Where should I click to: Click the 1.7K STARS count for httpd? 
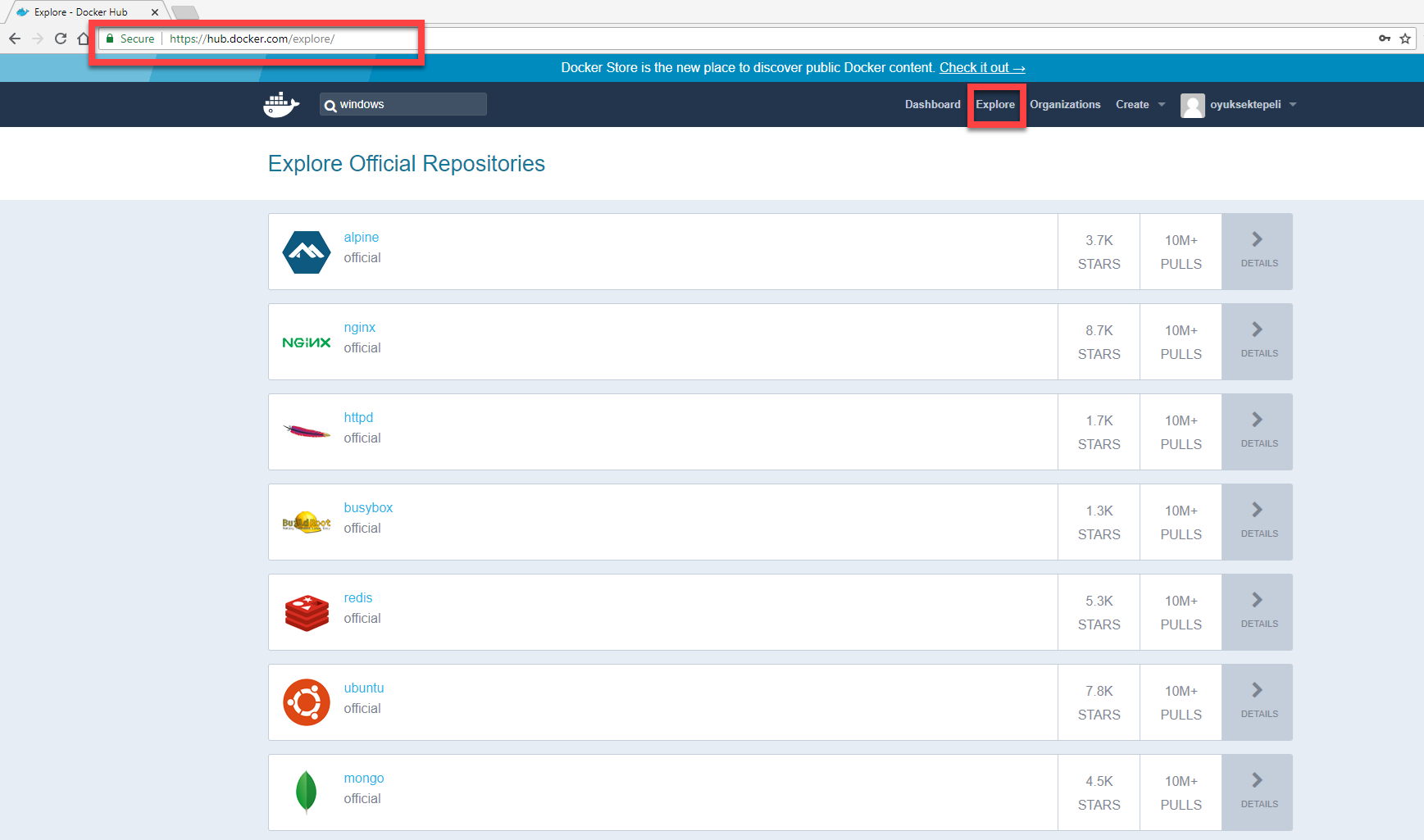1099,432
